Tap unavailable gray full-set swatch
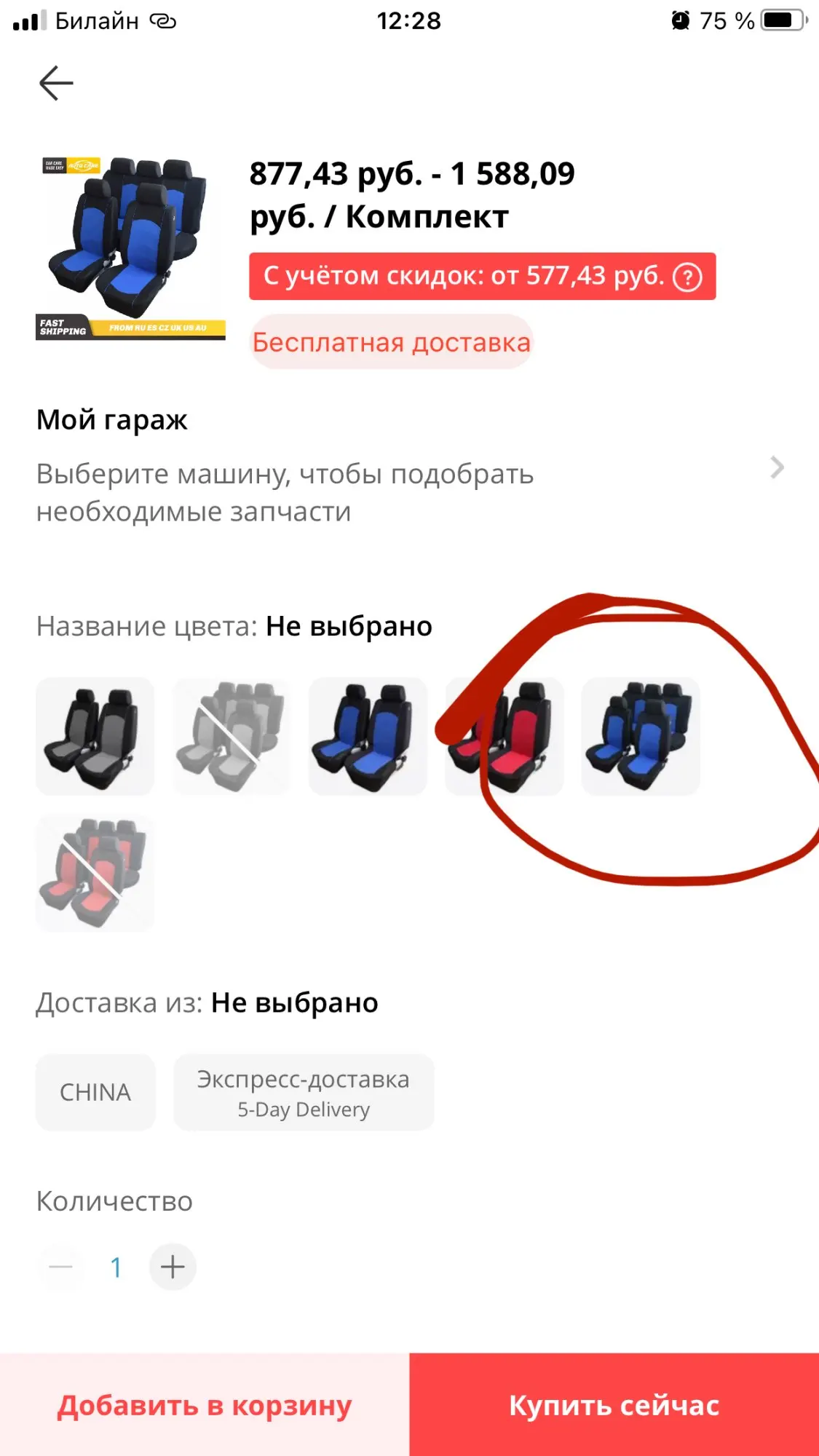 coord(232,736)
